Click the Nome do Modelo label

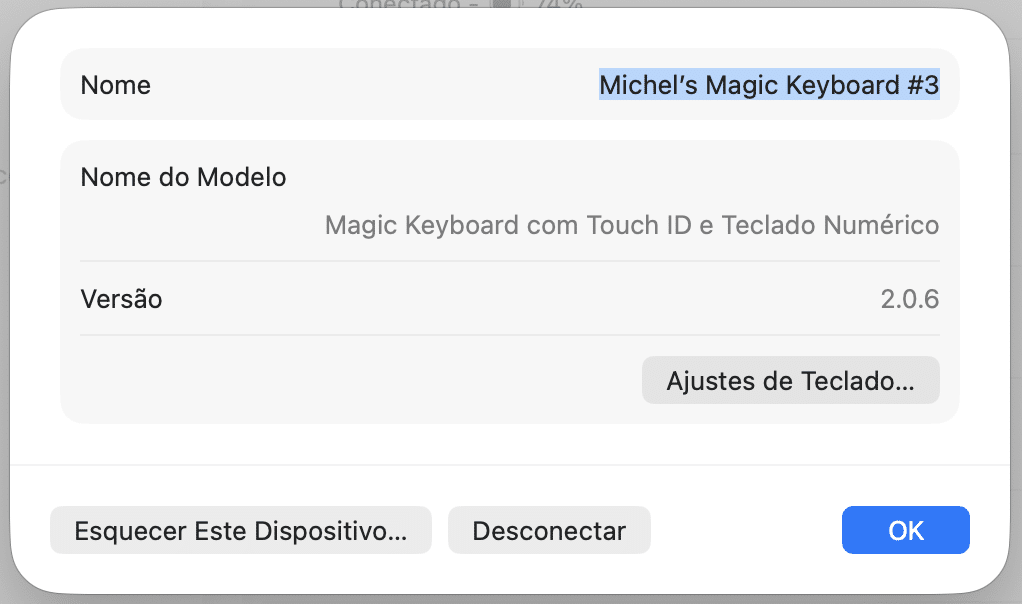pos(183,177)
